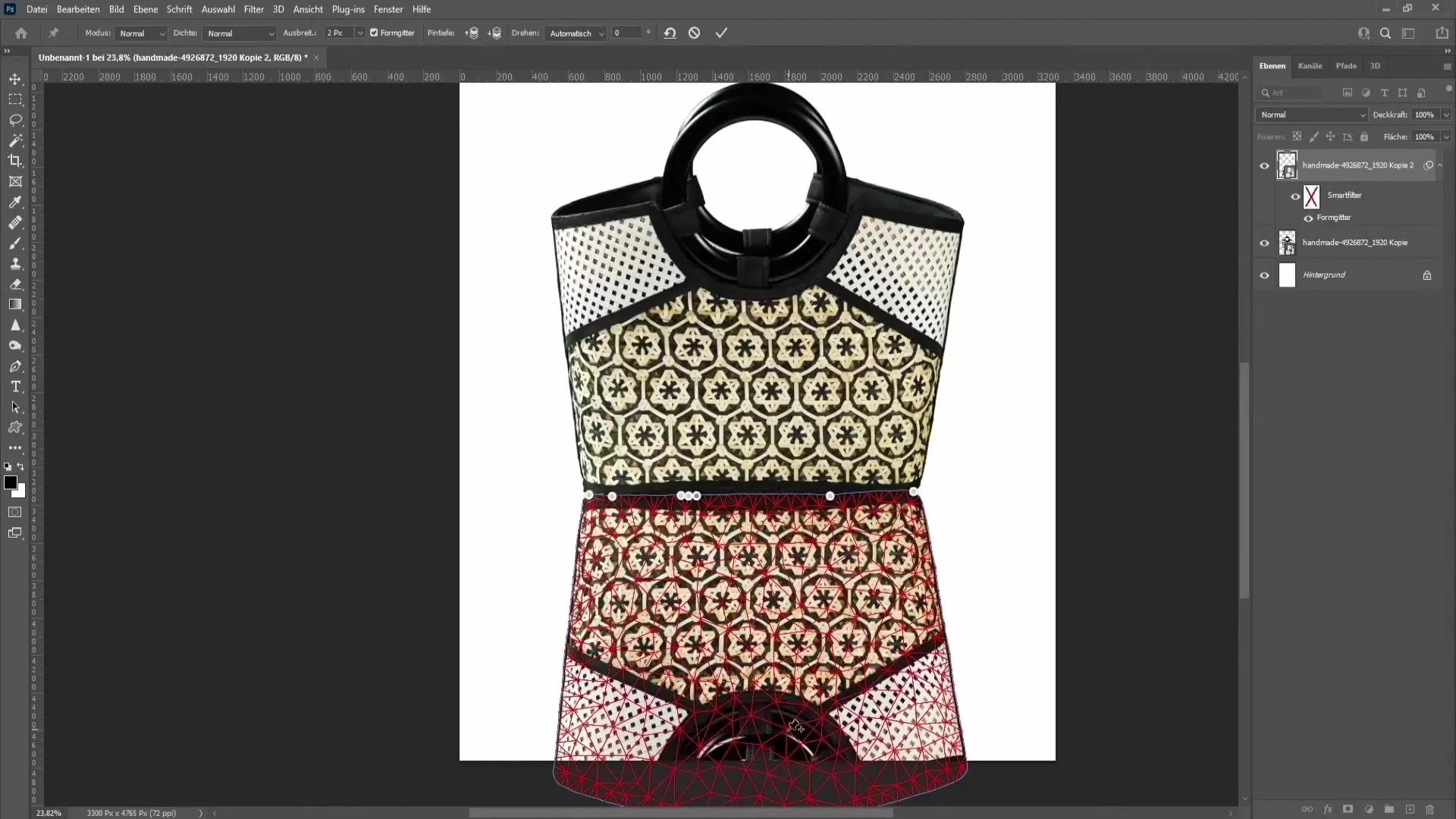1456x819 pixels.
Task: Click the Move tool
Action: [x=14, y=78]
